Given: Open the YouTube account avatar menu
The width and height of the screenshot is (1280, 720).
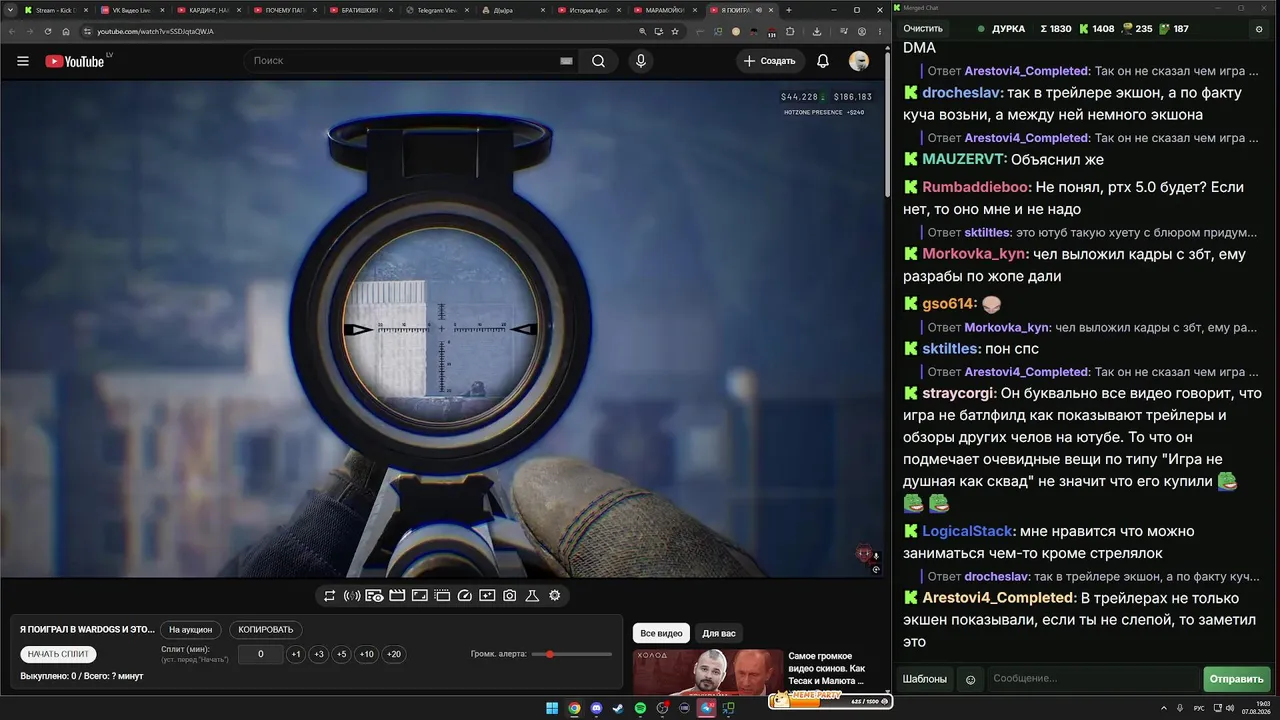Looking at the screenshot, I should (859, 61).
